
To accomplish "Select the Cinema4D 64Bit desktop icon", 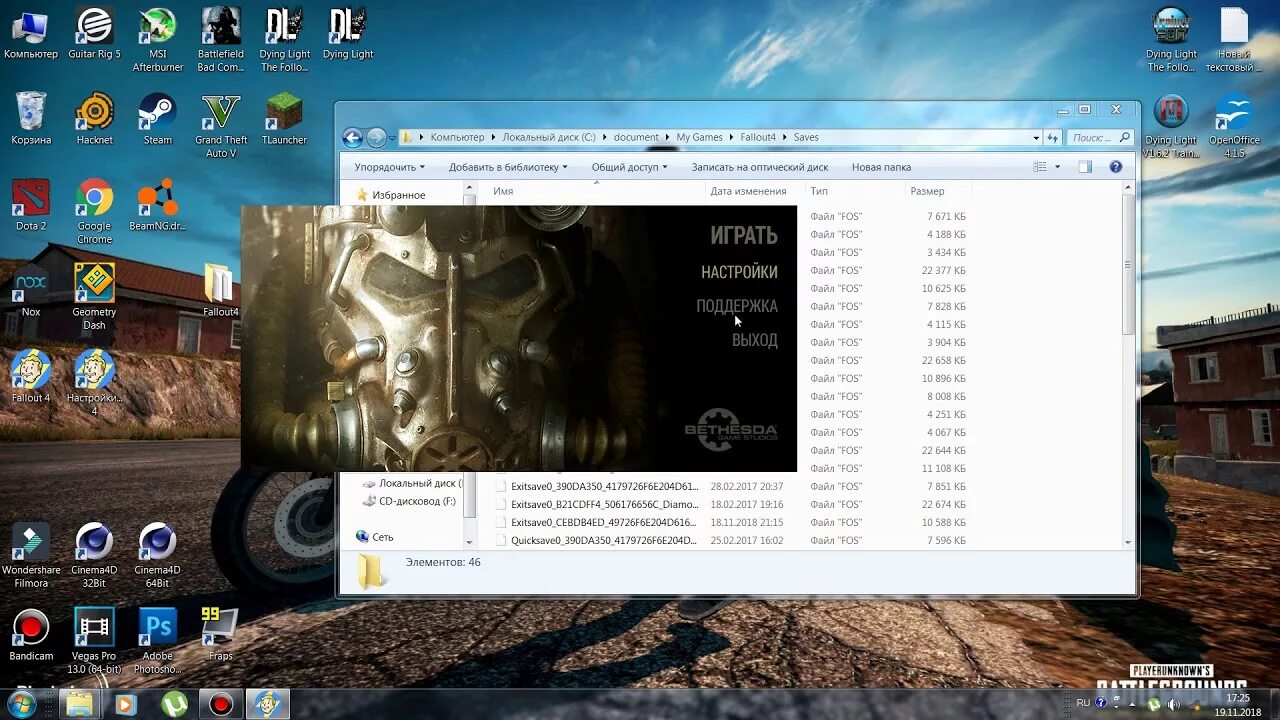I will coord(158,556).
